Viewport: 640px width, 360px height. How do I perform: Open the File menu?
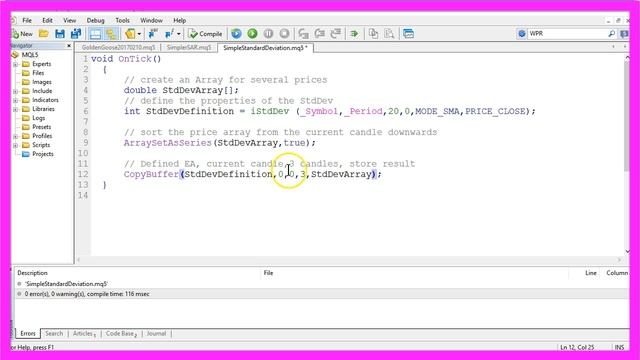coord(27,20)
